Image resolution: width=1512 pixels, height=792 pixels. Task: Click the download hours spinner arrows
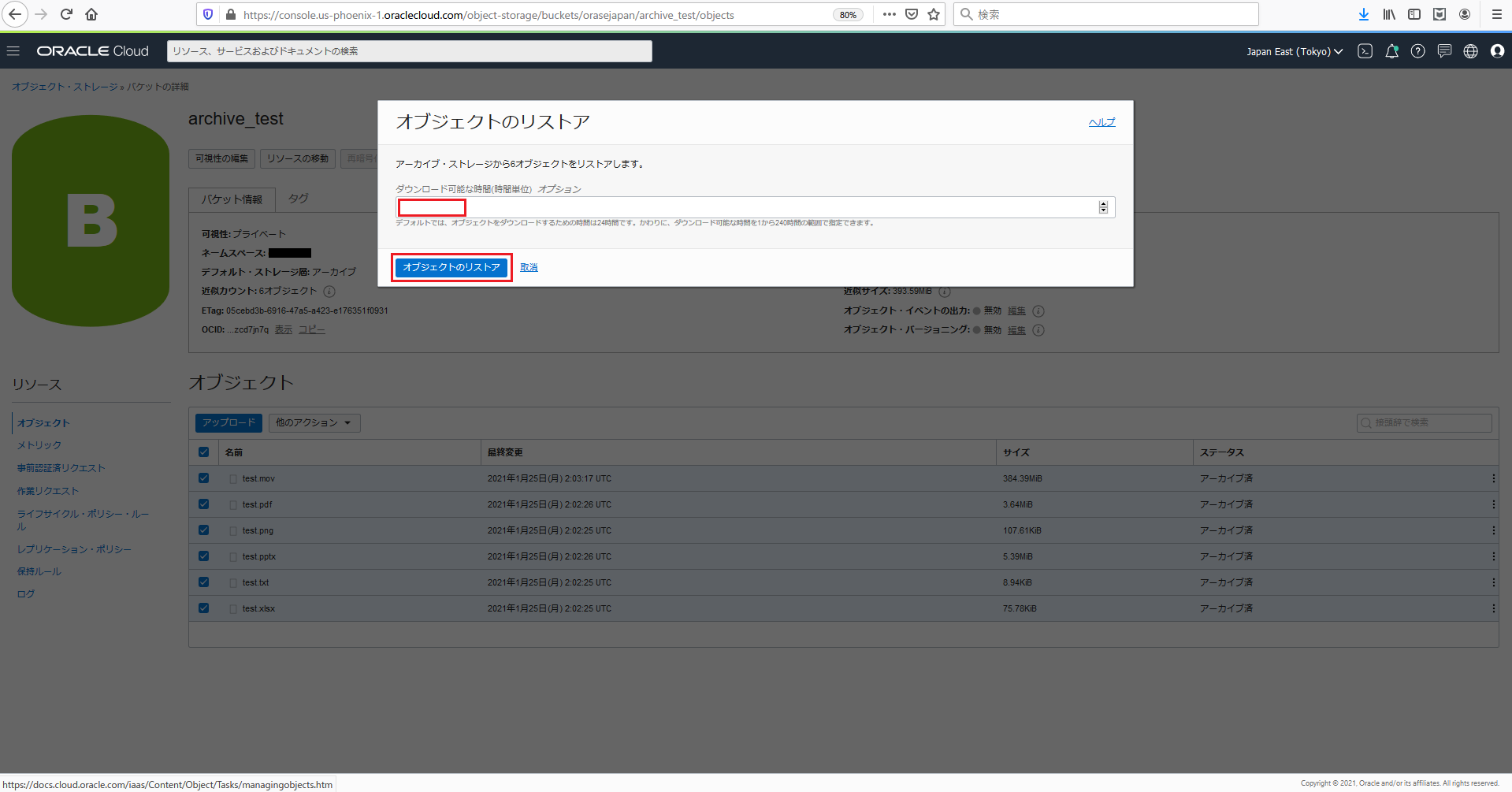pyautogui.click(x=1103, y=207)
